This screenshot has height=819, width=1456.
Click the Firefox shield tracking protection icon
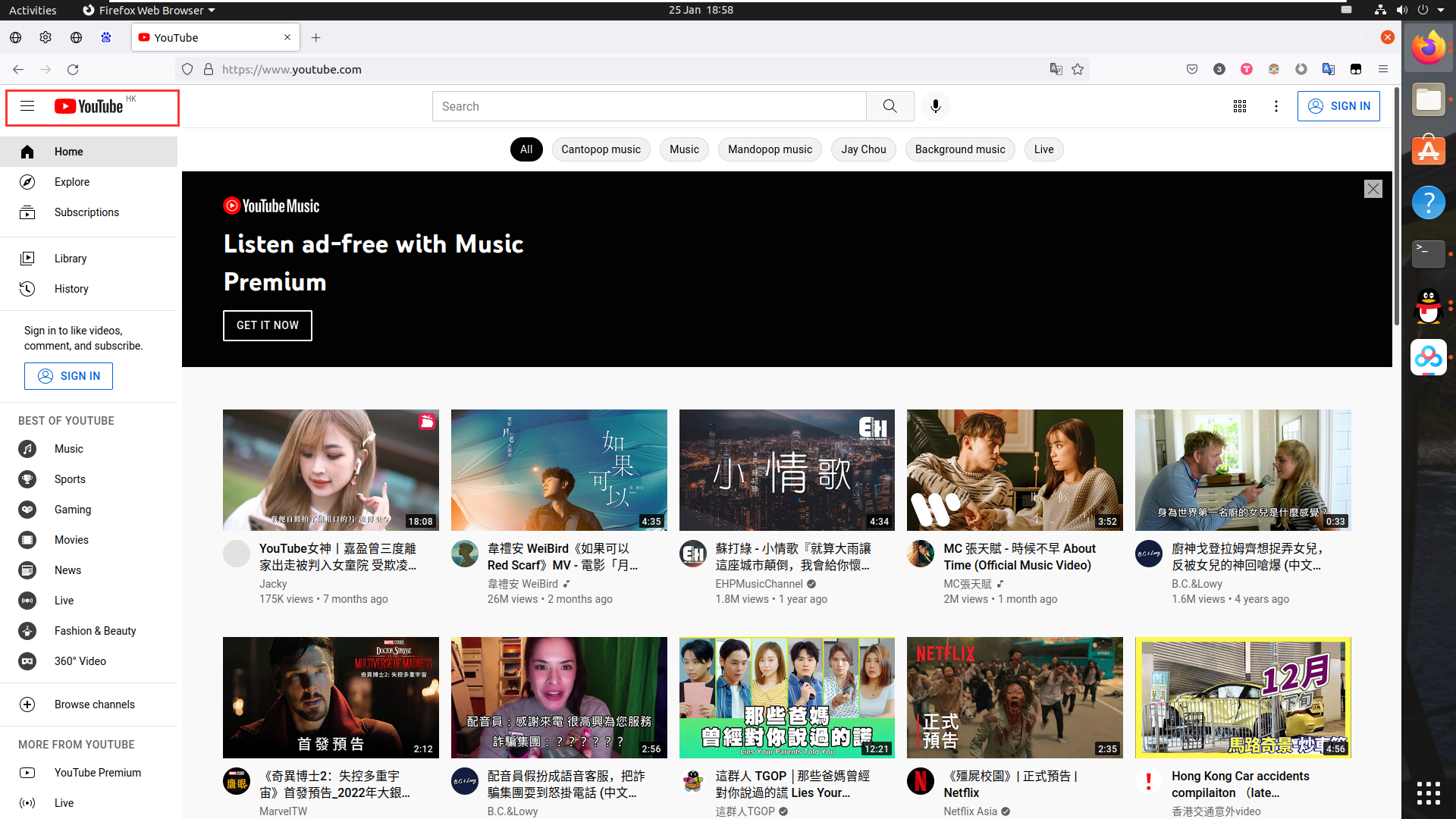coord(187,69)
